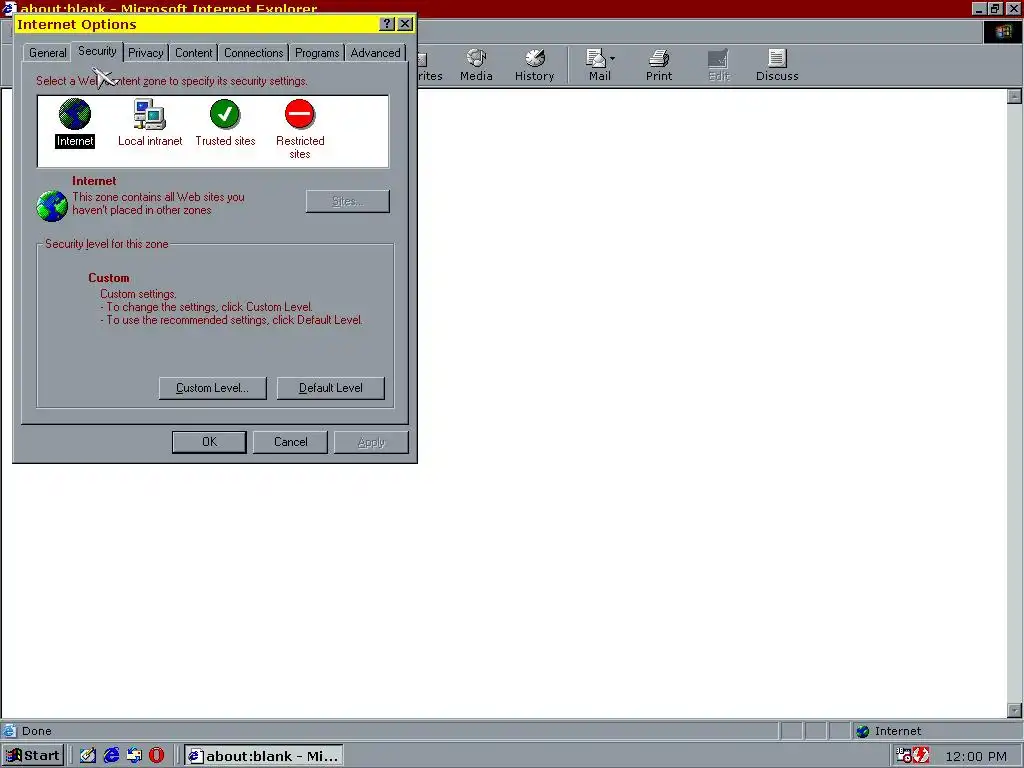This screenshot has width=1024, height=768.
Task: Click the browser scrollbar down arrow
Action: tap(1014, 711)
